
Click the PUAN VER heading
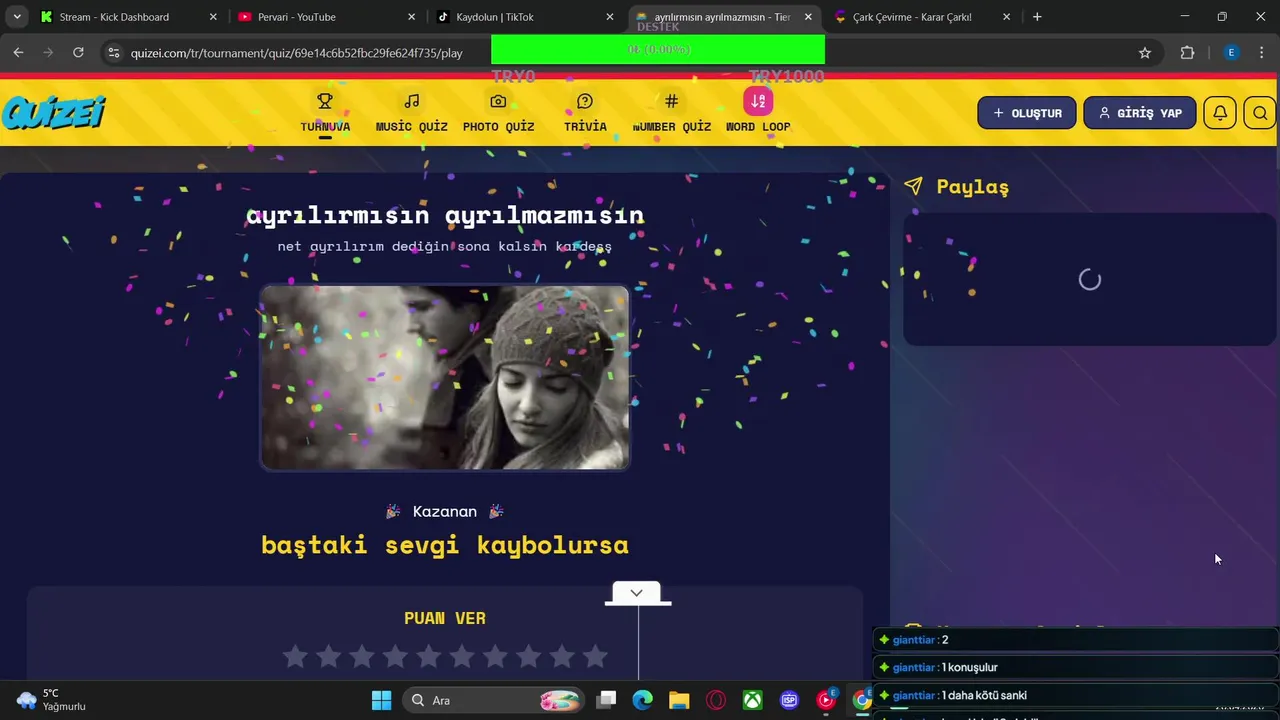coord(445,618)
